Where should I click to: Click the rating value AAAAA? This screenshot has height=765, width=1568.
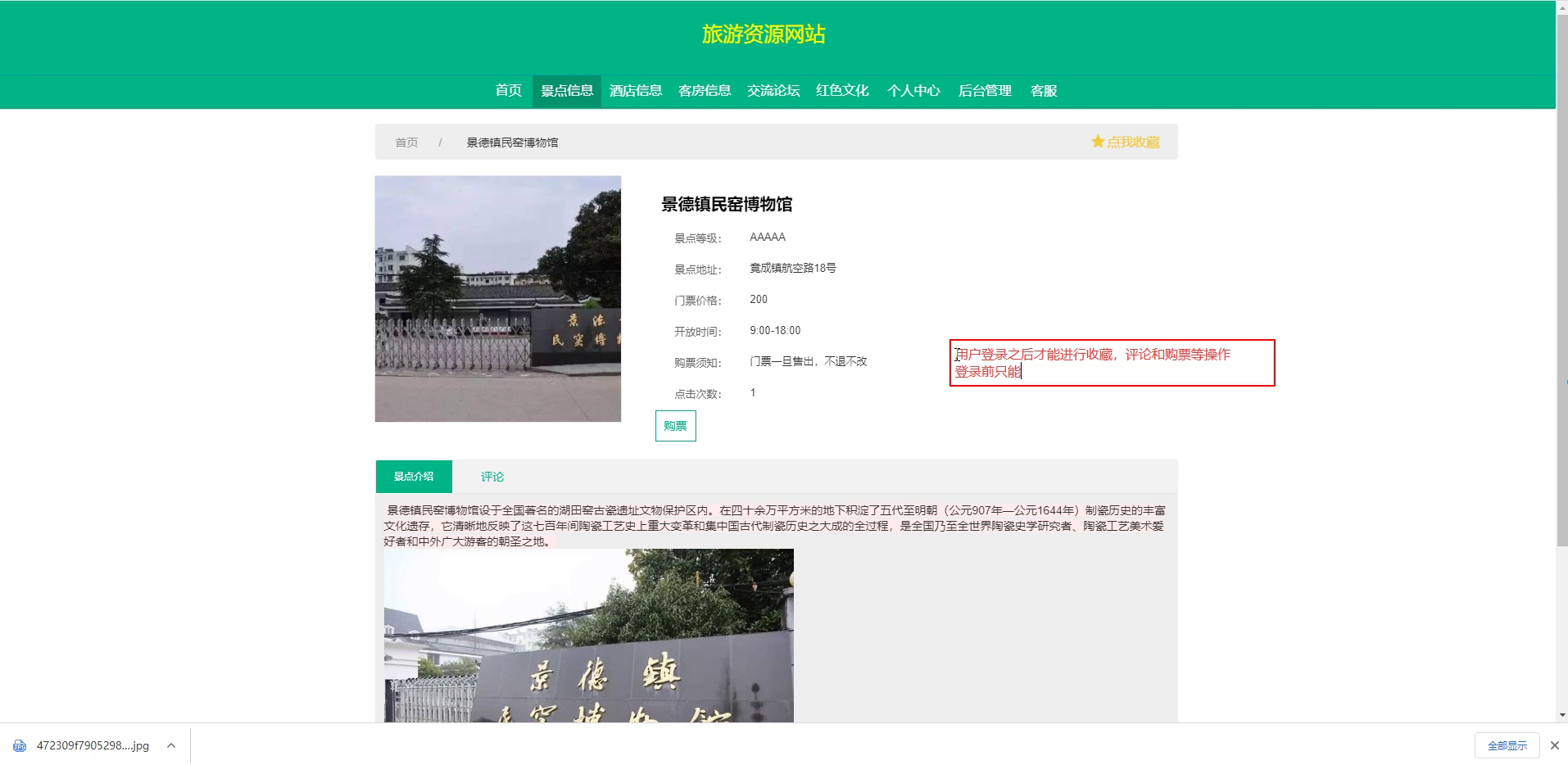pos(768,237)
